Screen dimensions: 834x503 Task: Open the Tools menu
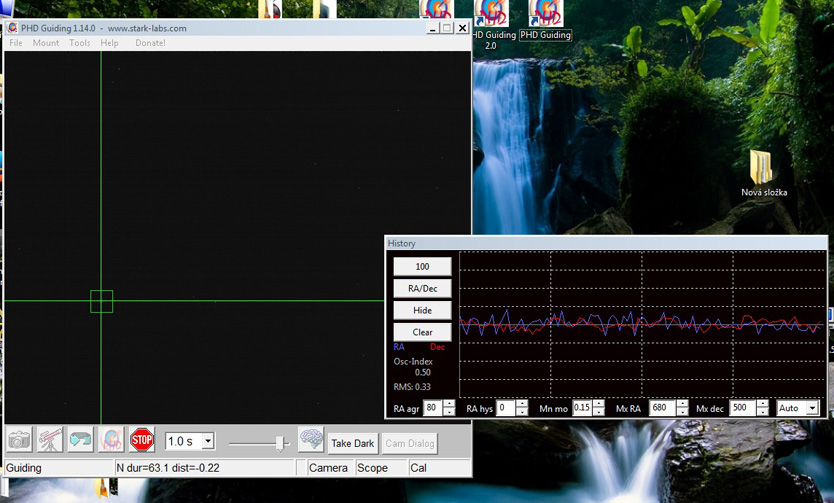point(80,43)
